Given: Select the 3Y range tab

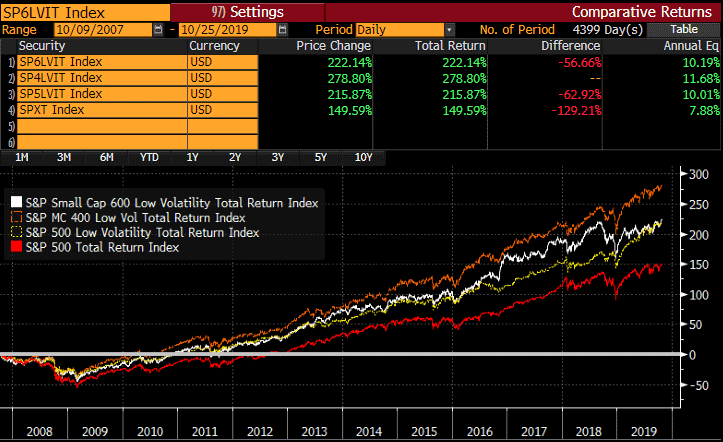Looking at the screenshot, I should click(278, 158).
